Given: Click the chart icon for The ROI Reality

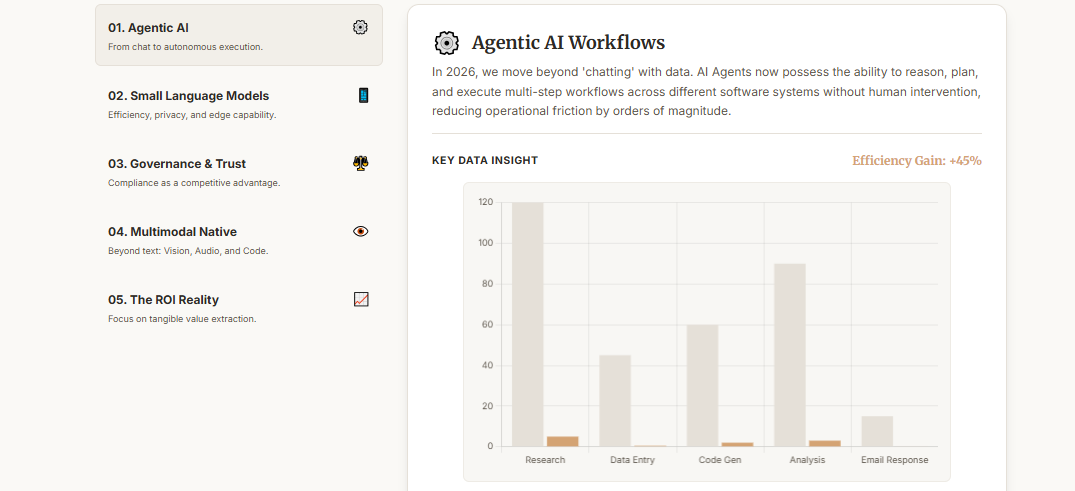Looking at the screenshot, I should (361, 299).
